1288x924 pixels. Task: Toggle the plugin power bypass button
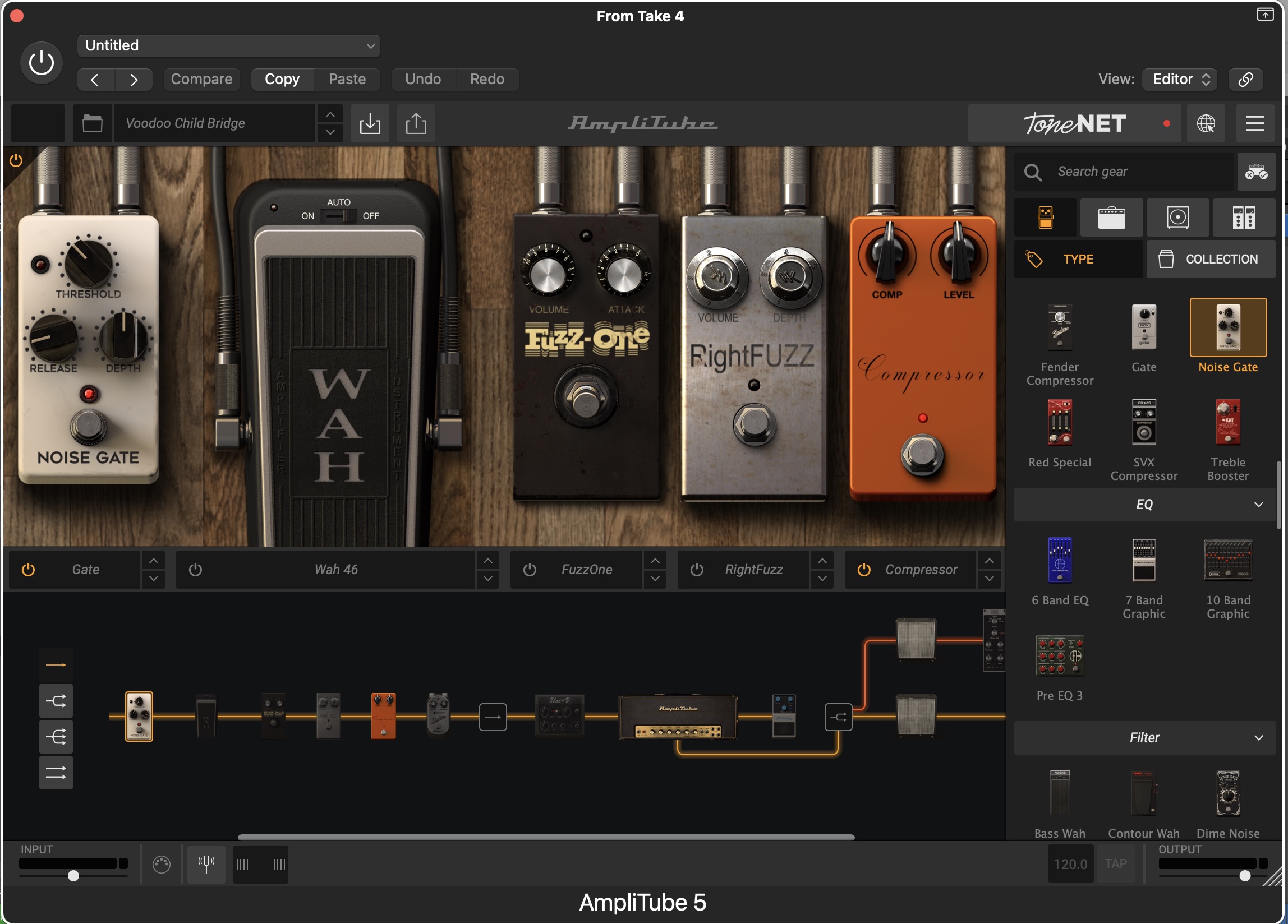point(42,62)
